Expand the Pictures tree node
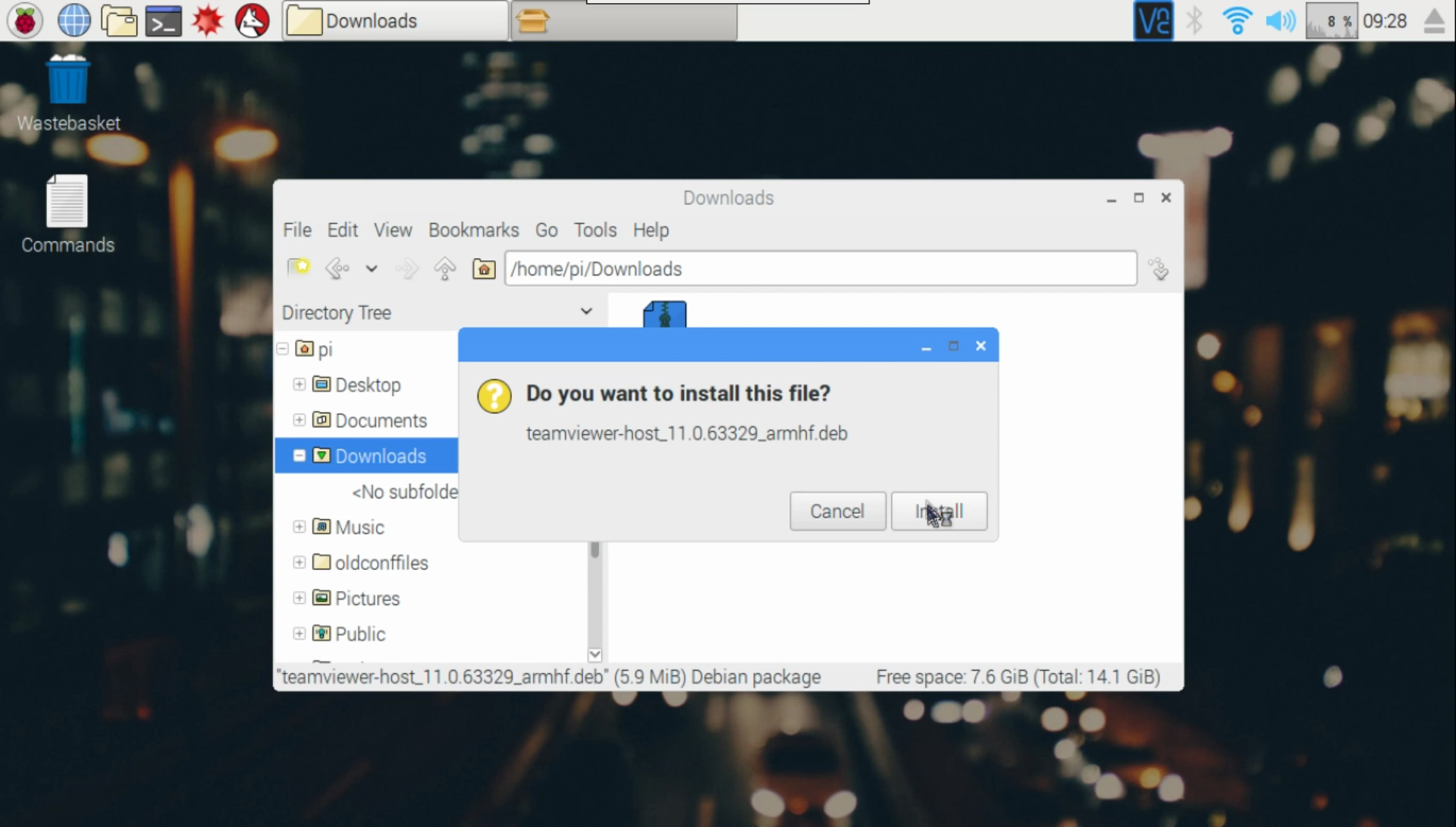The height and width of the screenshot is (827, 1456). tap(300, 598)
